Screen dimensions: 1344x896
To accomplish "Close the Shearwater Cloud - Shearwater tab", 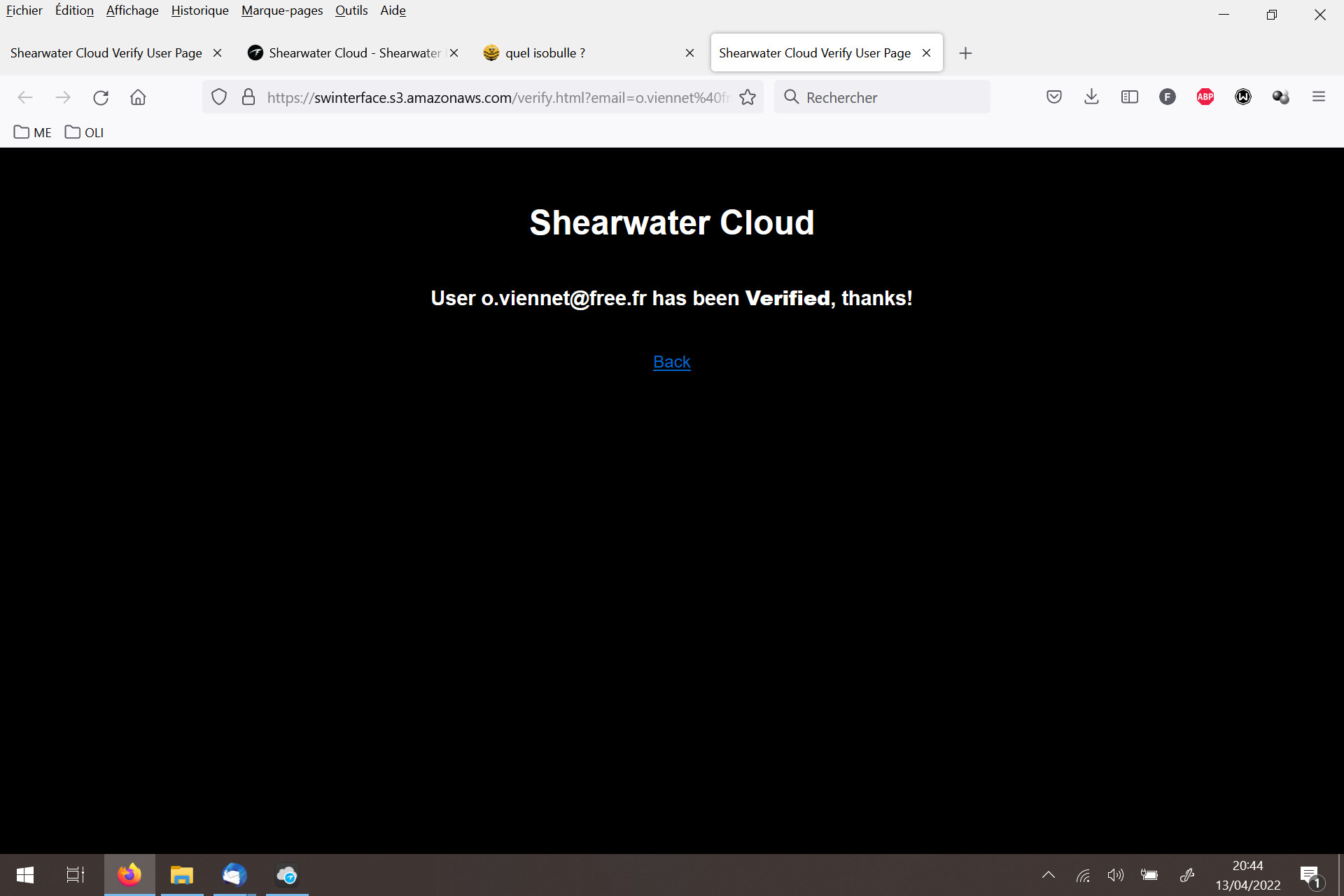I will click(x=454, y=53).
